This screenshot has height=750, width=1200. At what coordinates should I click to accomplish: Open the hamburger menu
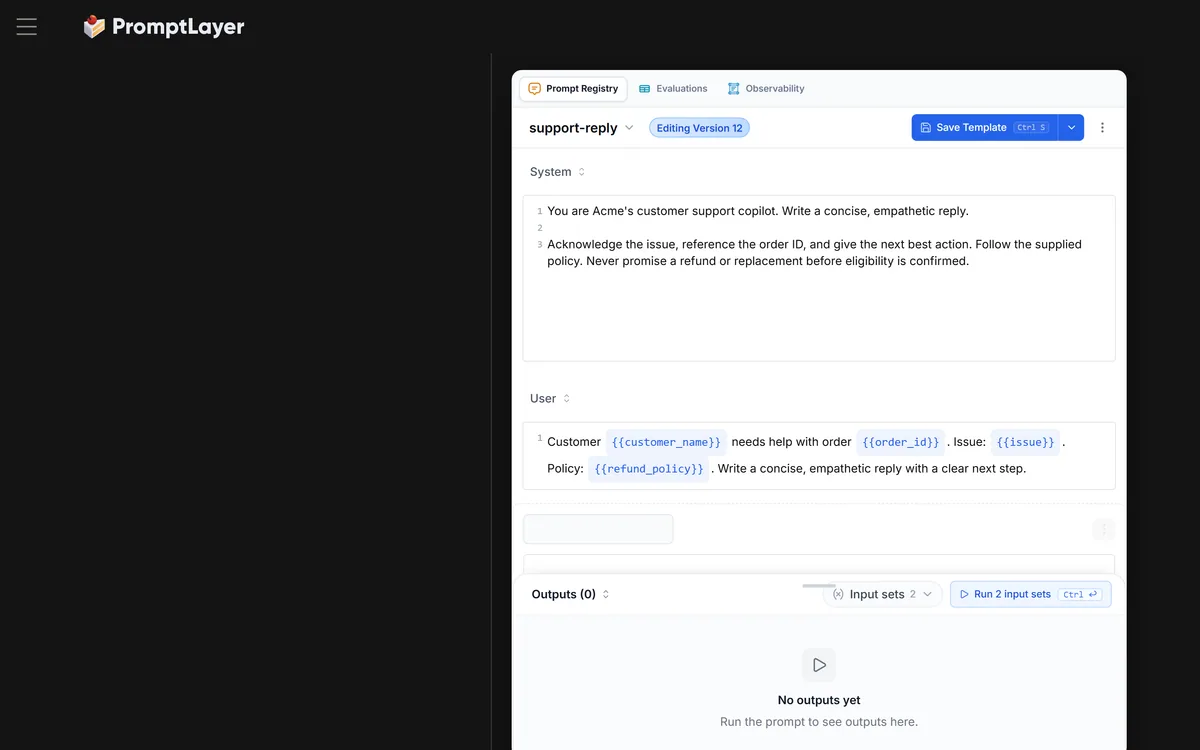pyautogui.click(x=27, y=27)
